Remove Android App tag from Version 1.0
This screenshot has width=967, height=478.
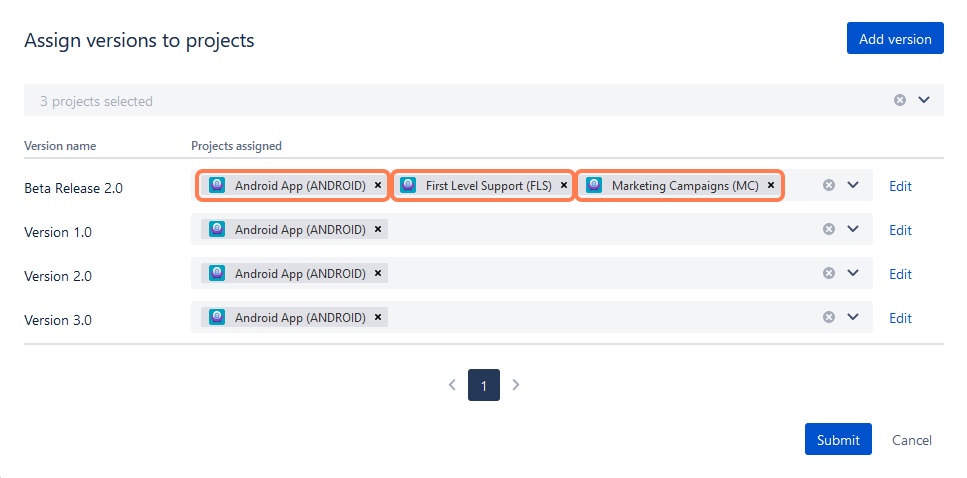[x=377, y=229]
